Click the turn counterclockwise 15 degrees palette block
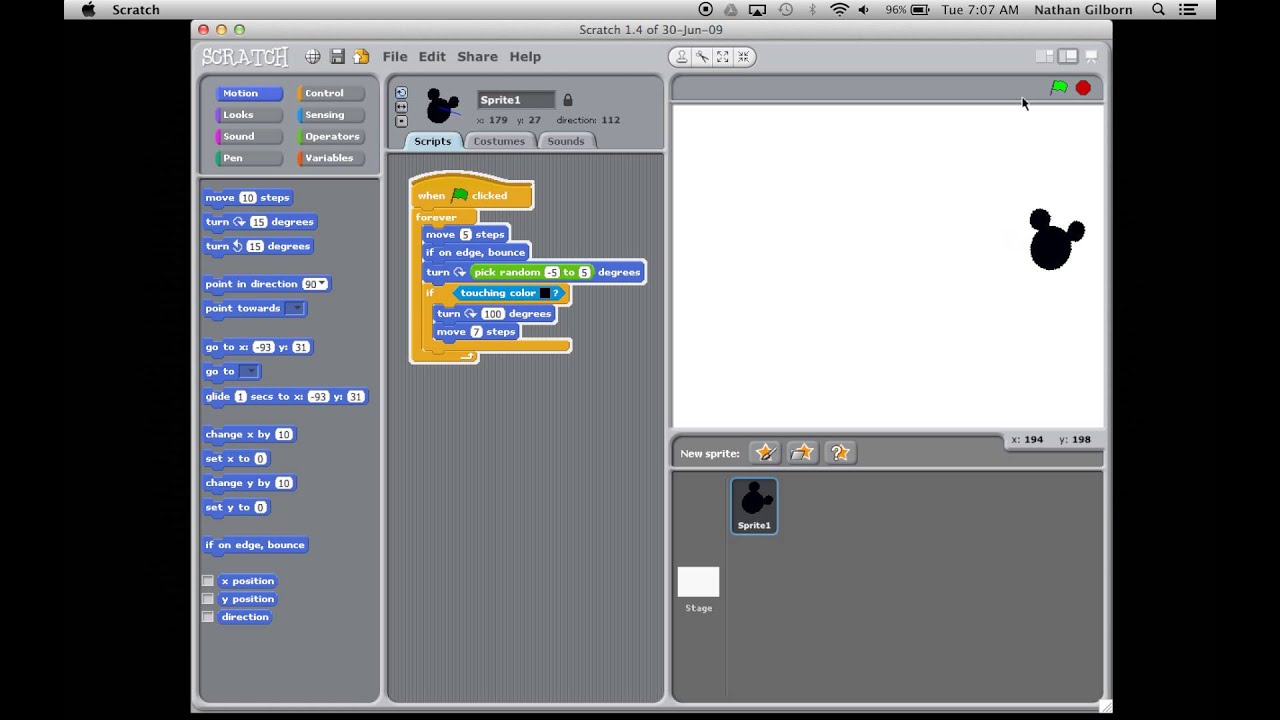Image resolution: width=1280 pixels, height=720 pixels. point(258,246)
